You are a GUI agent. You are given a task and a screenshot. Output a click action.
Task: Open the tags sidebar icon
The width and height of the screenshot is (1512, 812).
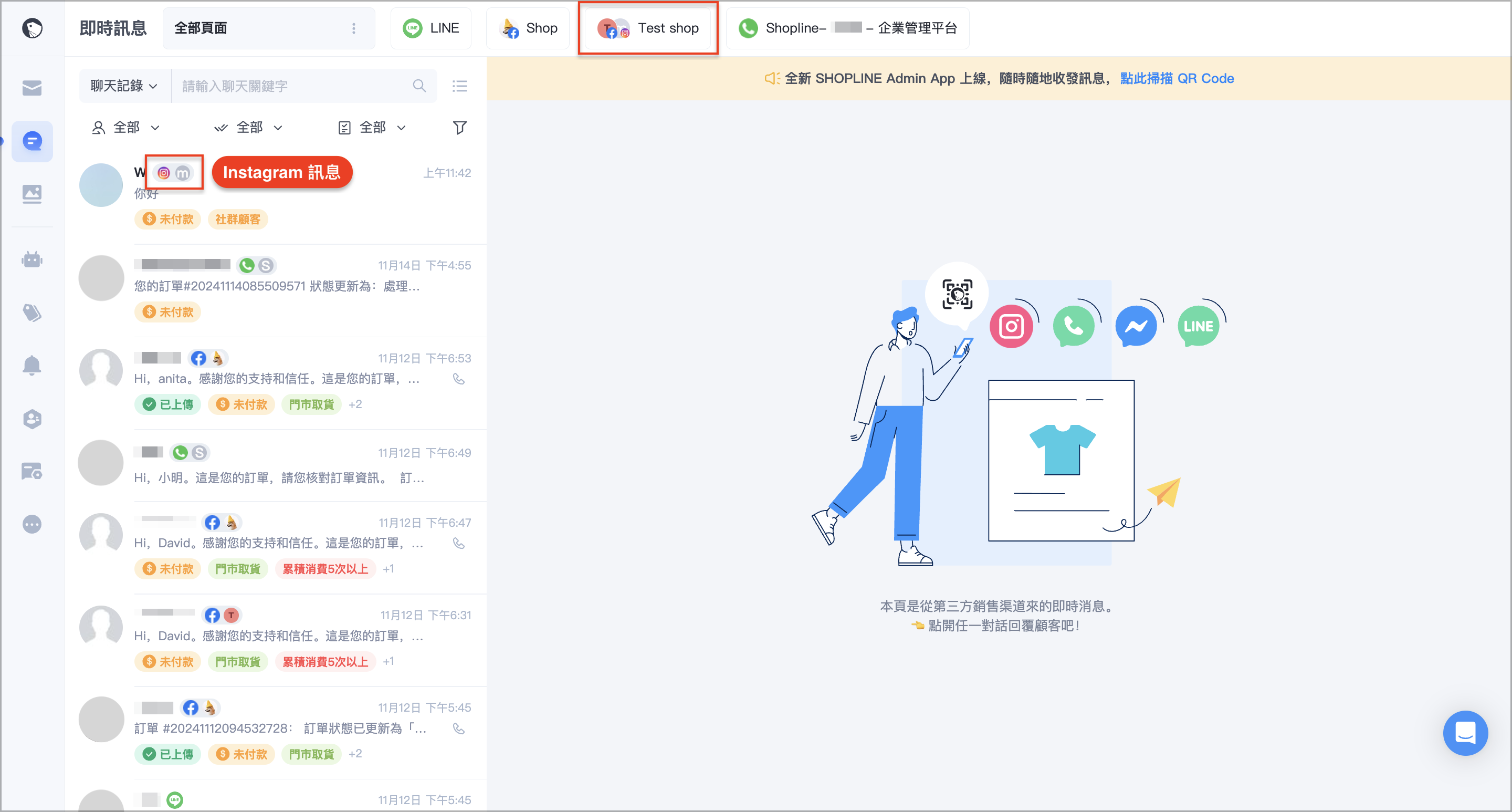coord(31,313)
